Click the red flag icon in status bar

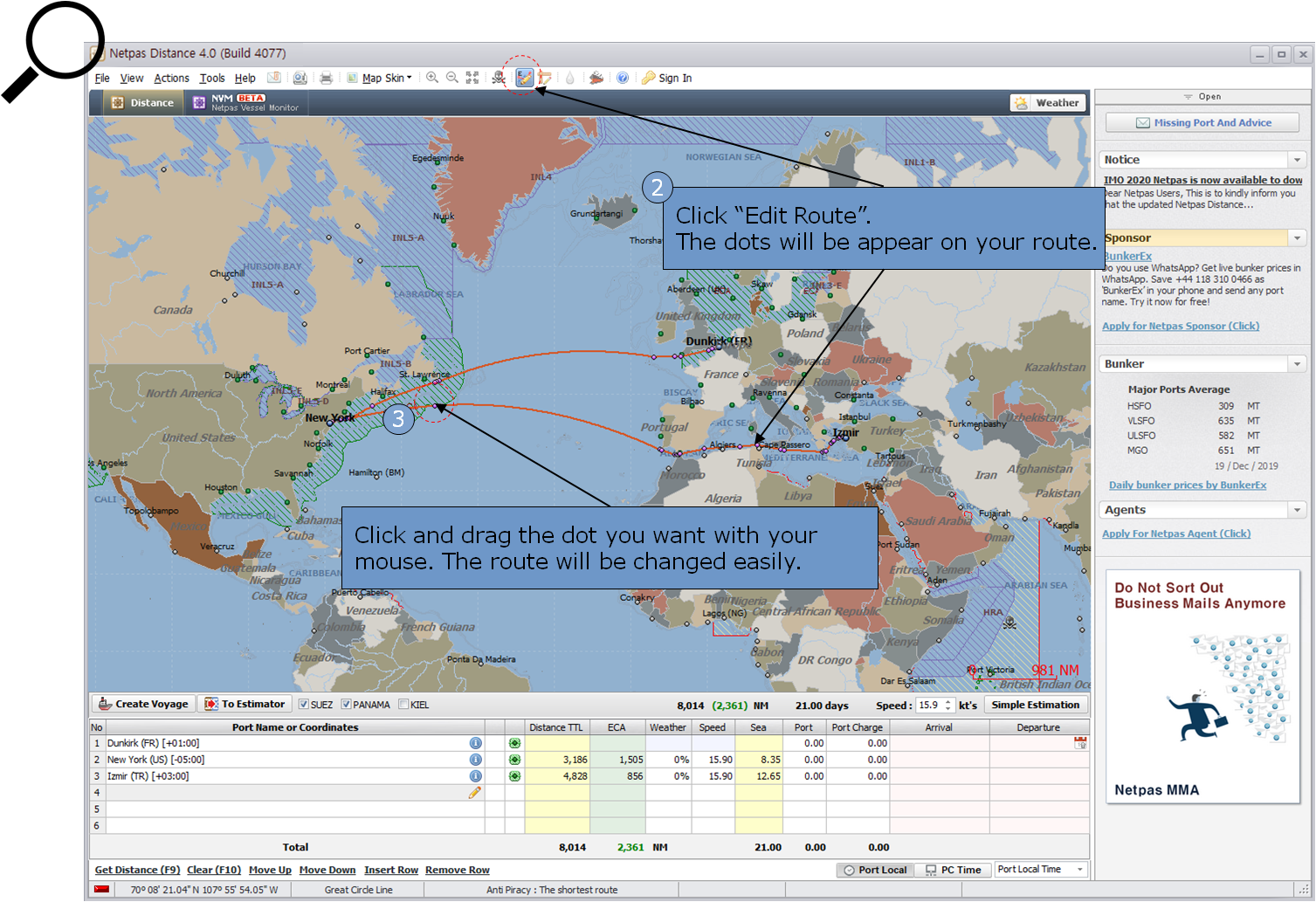(x=102, y=890)
